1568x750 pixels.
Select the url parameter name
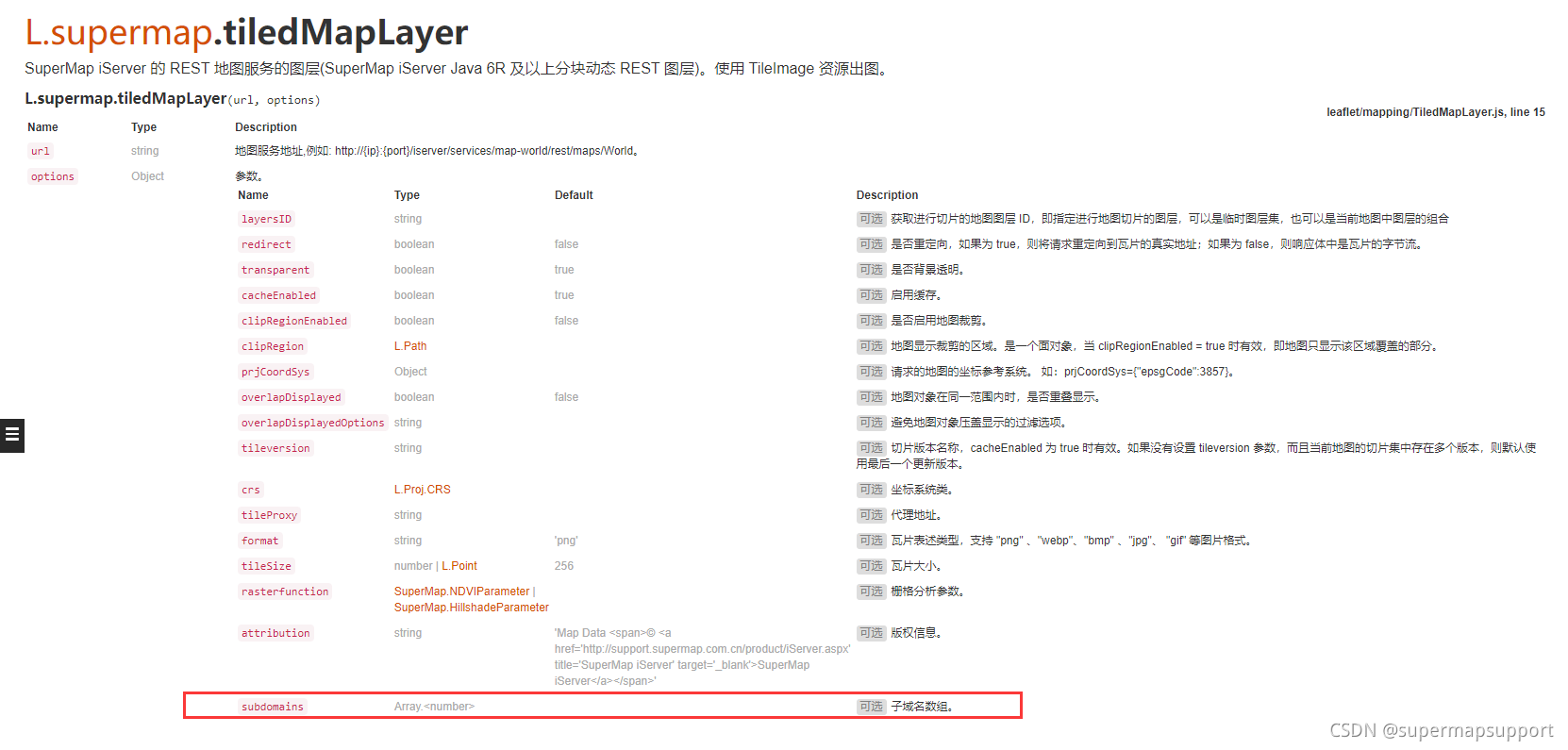(40, 151)
